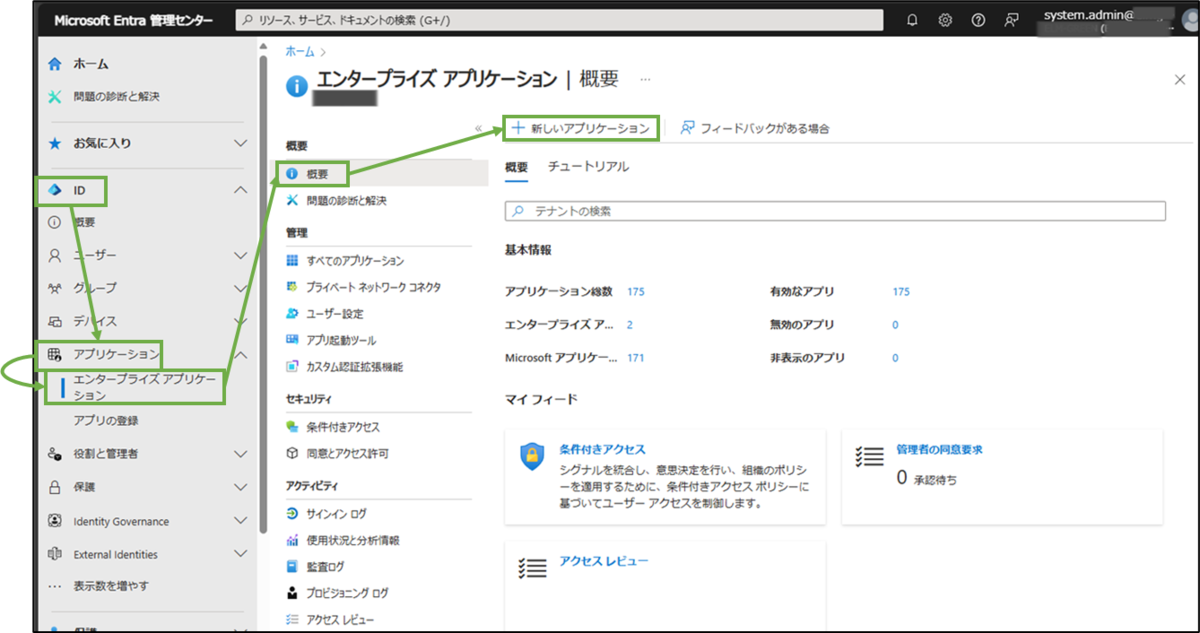
Task: Click the 無効のアプリ value 0
Action: pos(895,325)
